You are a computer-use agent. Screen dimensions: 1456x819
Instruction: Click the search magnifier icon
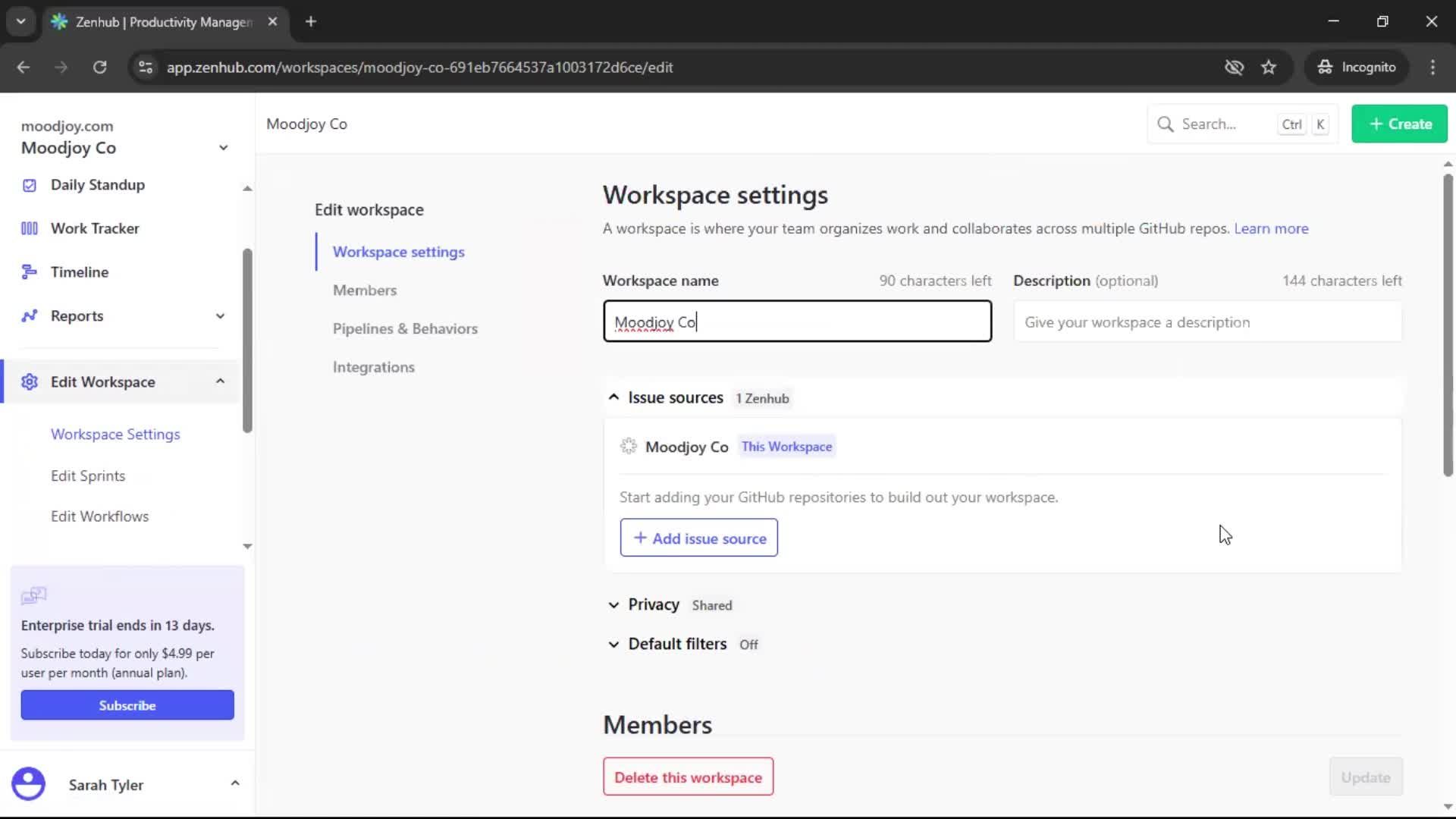coord(1166,124)
